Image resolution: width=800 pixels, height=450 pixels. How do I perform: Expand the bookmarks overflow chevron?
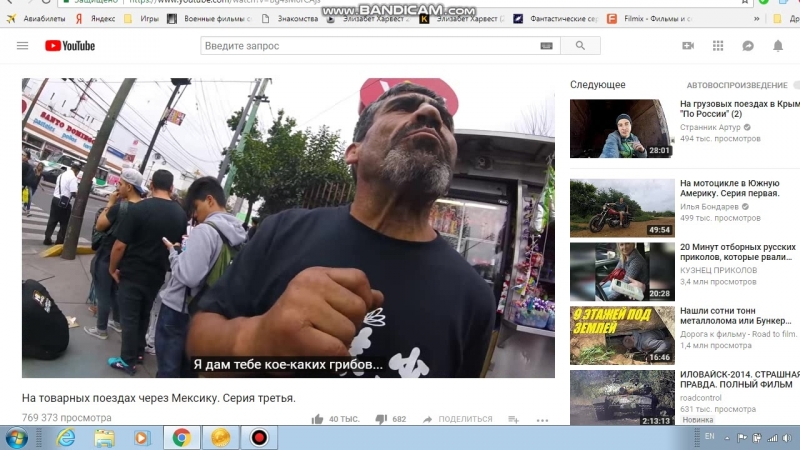click(x=757, y=19)
